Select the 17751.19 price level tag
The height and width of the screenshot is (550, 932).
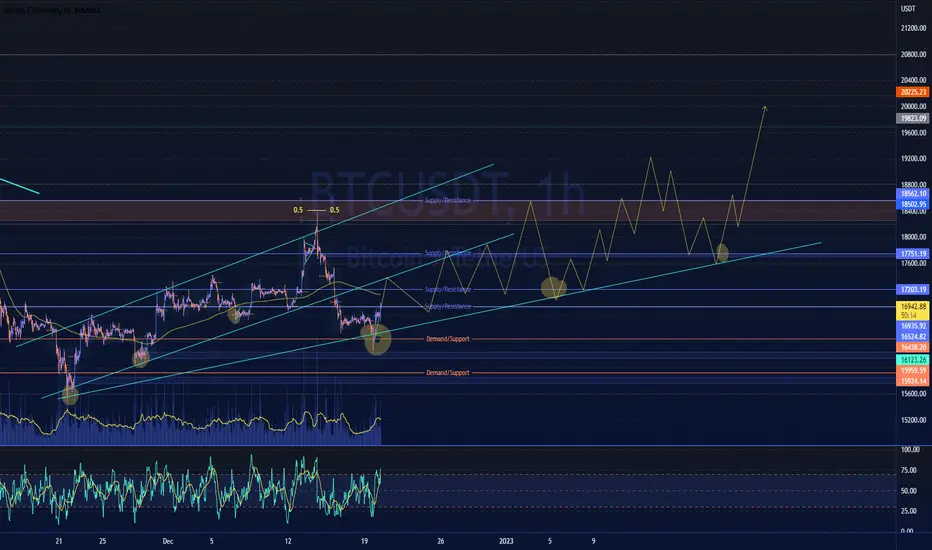tap(912, 254)
